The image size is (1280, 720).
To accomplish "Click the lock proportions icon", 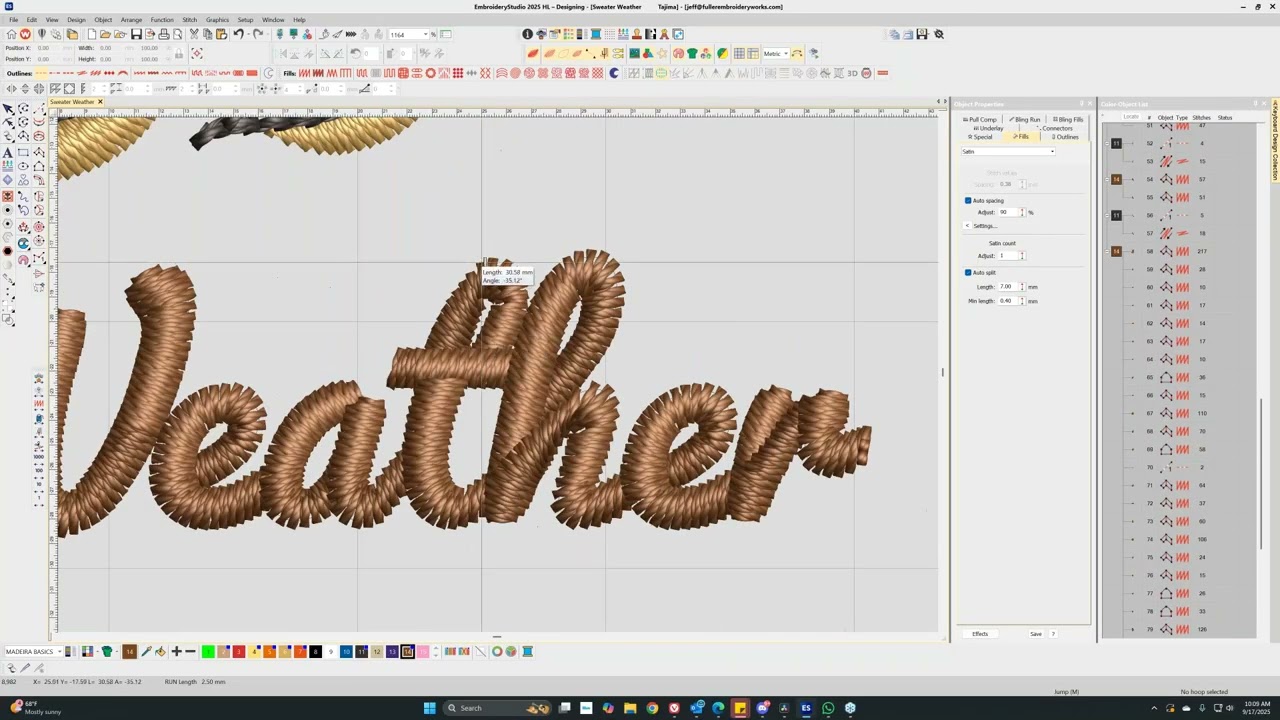I will coord(181,53).
